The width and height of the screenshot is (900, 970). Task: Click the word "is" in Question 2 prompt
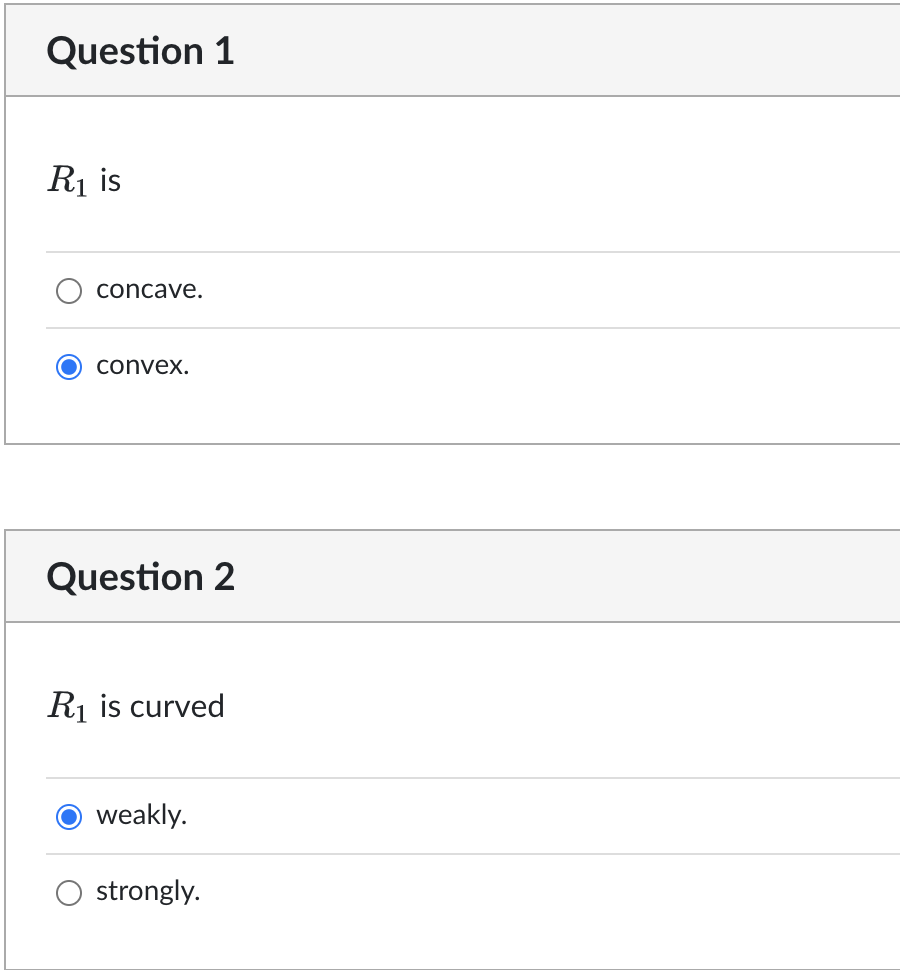[x=110, y=706]
